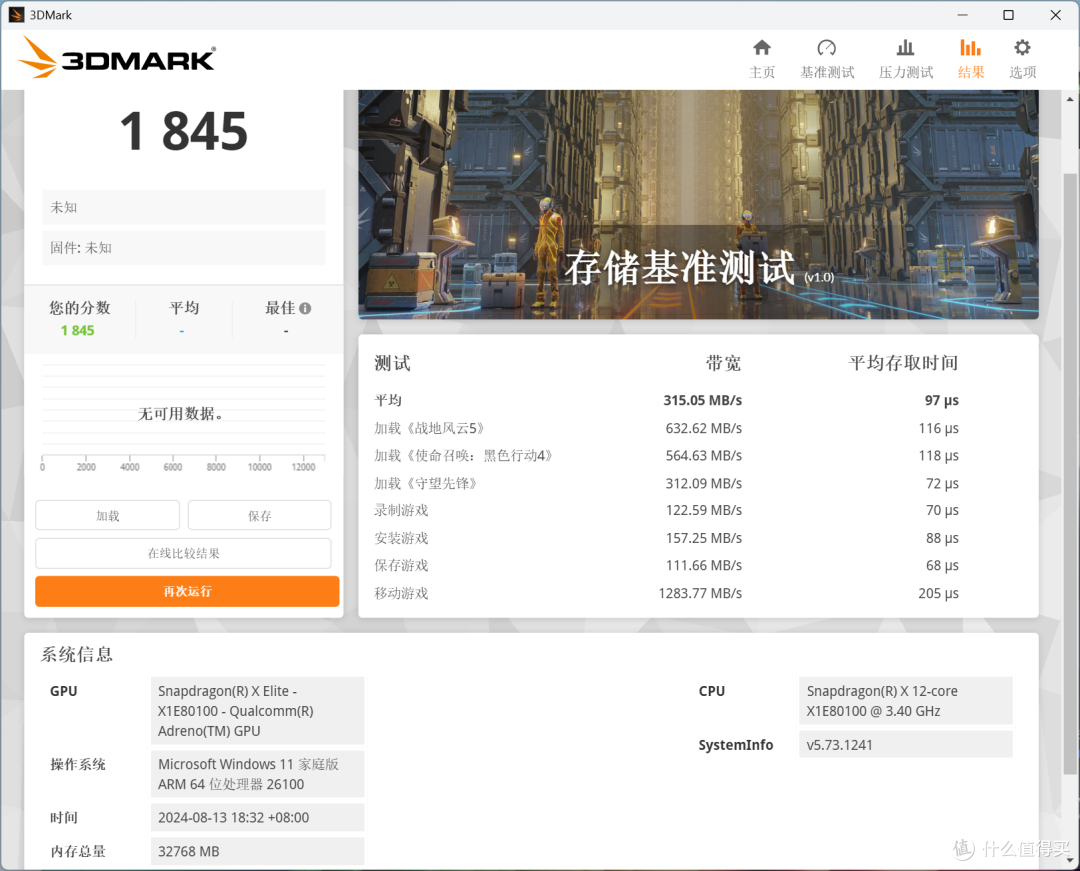Click the 加载《守望先锋》 row
This screenshot has width=1080, height=871.
pyautogui.click(x=666, y=483)
